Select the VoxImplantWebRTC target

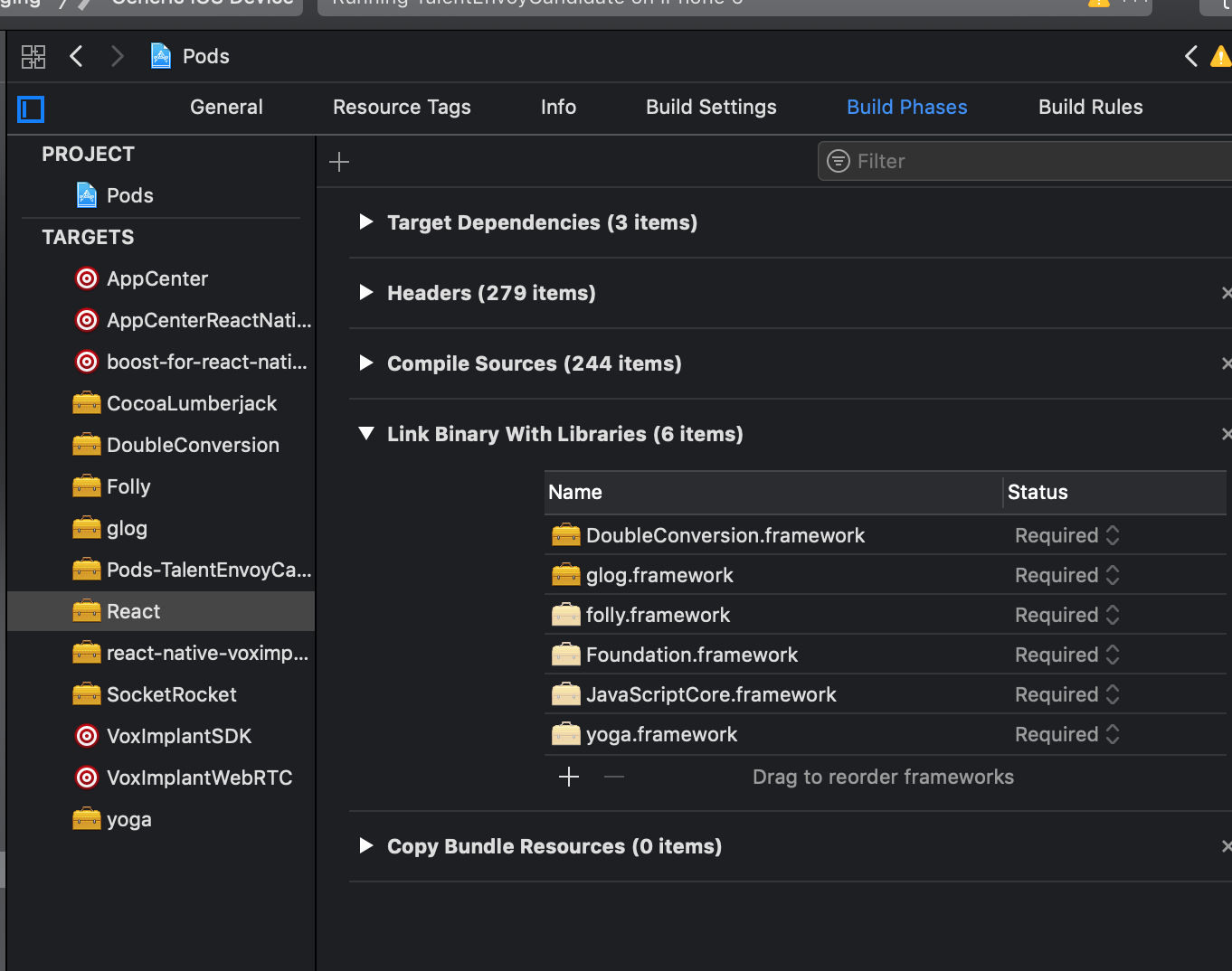click(x=161, y=778)
